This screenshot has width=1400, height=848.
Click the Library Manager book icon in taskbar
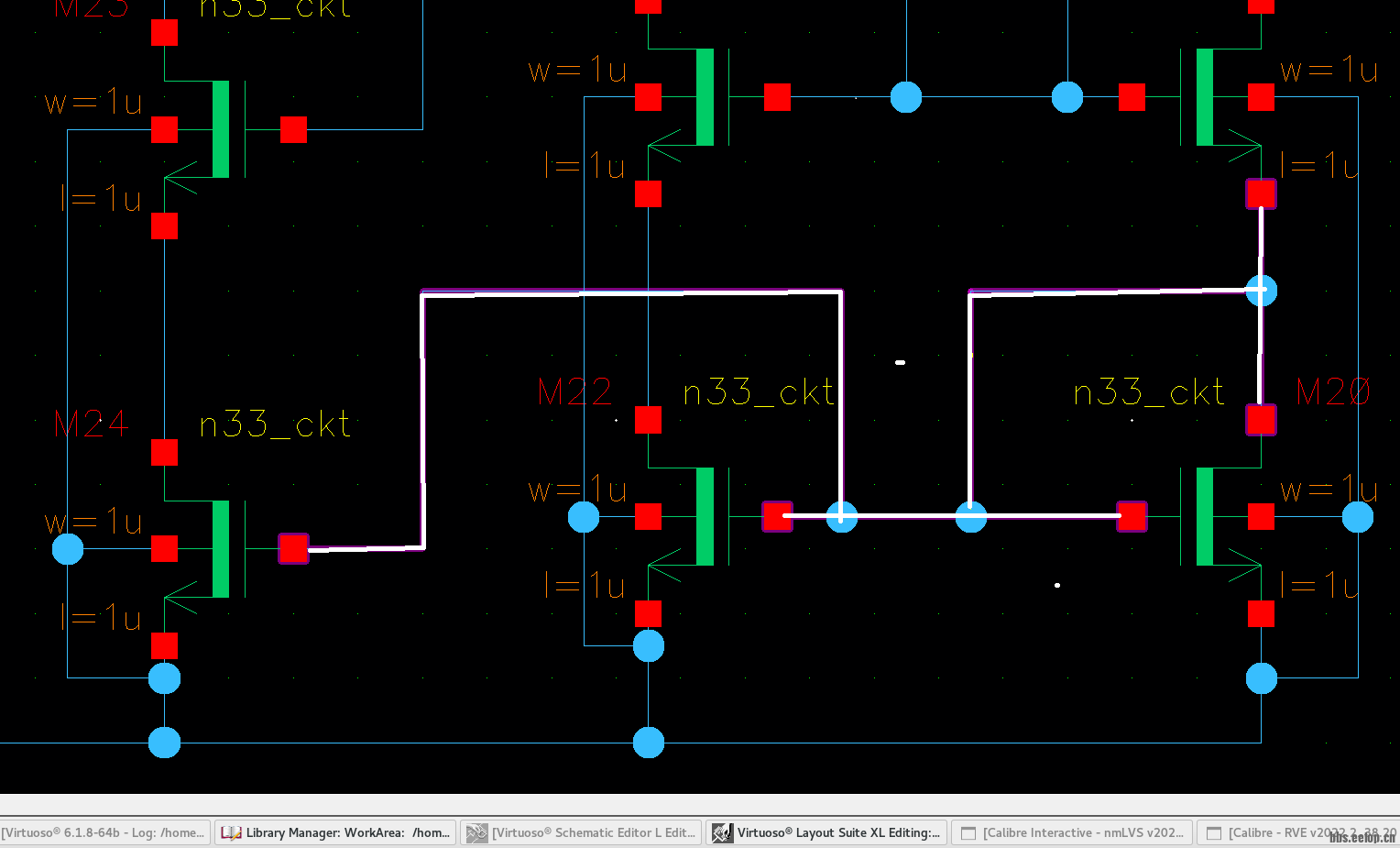pos(231,832)
